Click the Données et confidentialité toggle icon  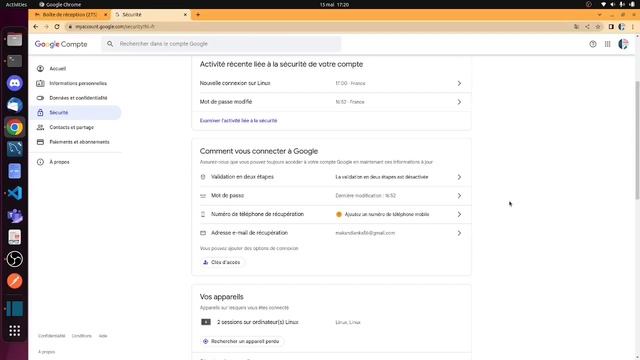40,98
